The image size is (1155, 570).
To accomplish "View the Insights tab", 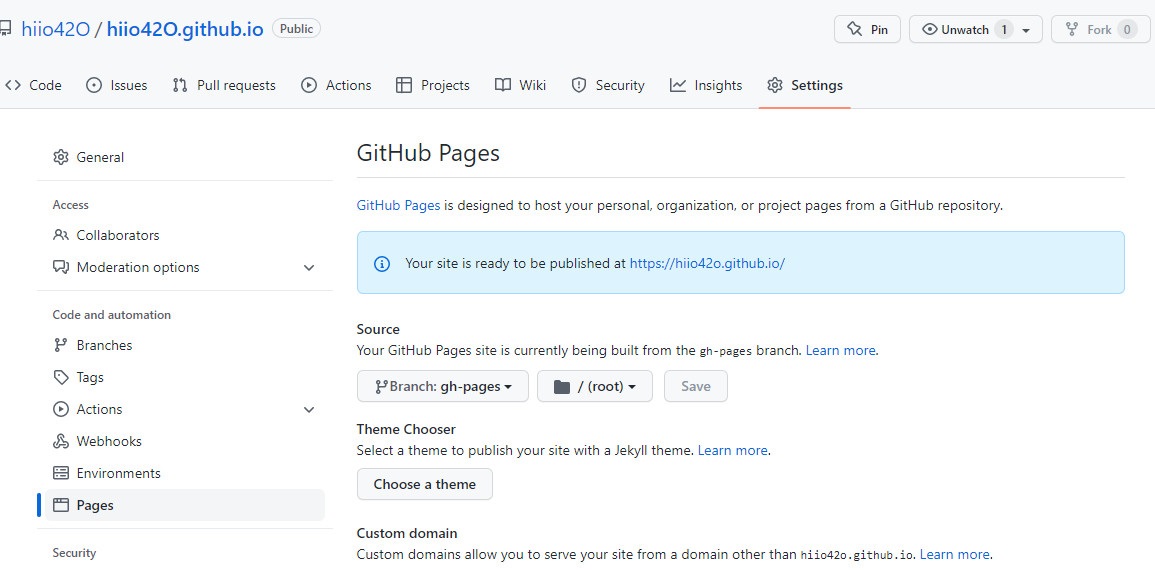I will (706, 85).
